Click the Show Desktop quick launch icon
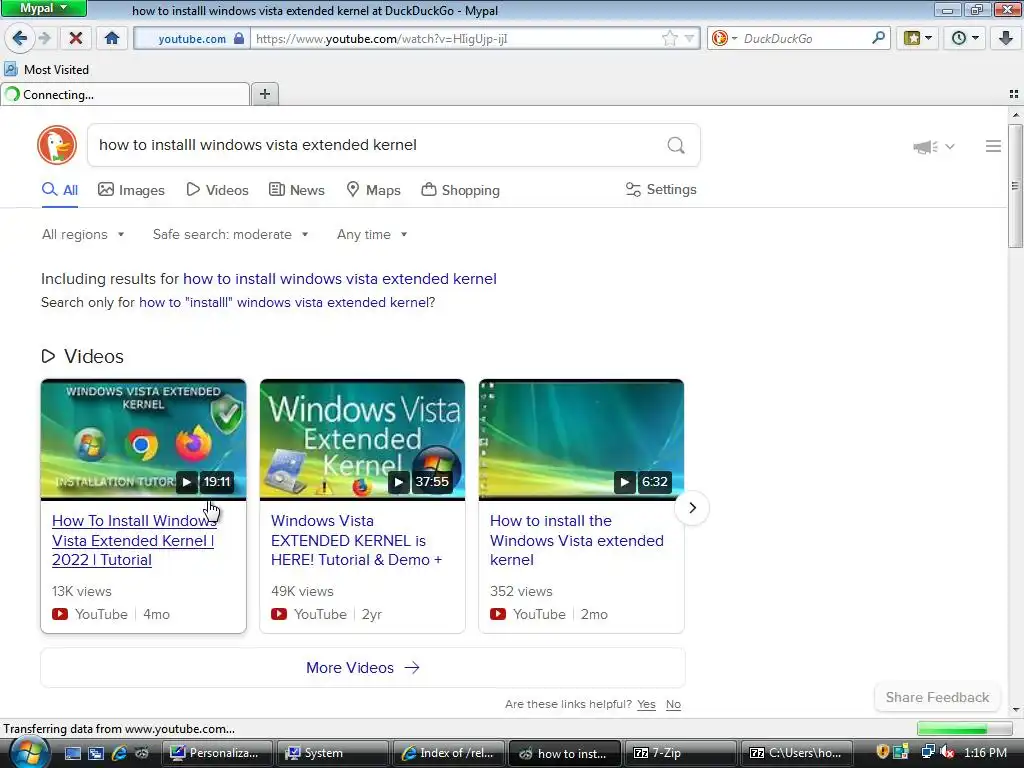This screenshot has width=1024, height=768. (72, 753)
